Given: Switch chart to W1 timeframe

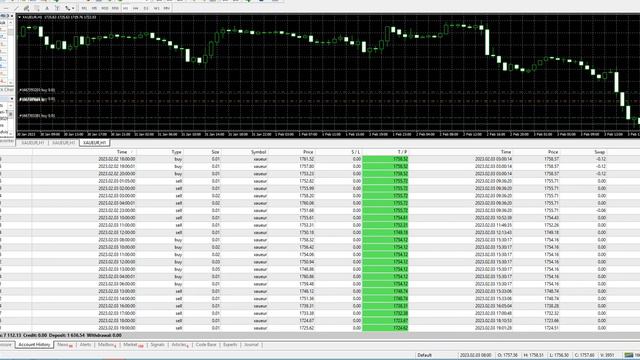Looking at the screenshot, I should point(156,8).
